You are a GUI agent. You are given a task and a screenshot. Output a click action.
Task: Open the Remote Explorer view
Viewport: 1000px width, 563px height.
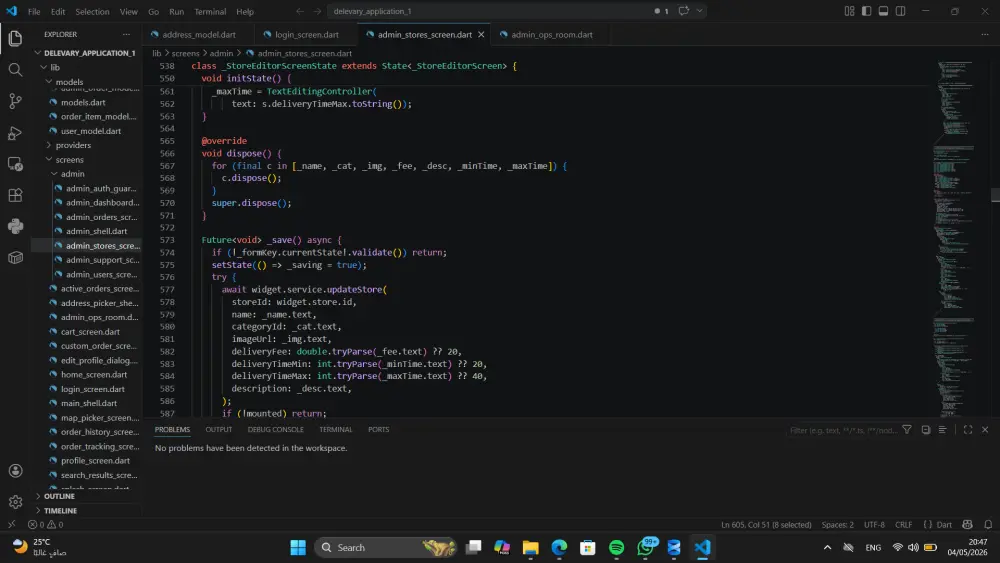15,164
